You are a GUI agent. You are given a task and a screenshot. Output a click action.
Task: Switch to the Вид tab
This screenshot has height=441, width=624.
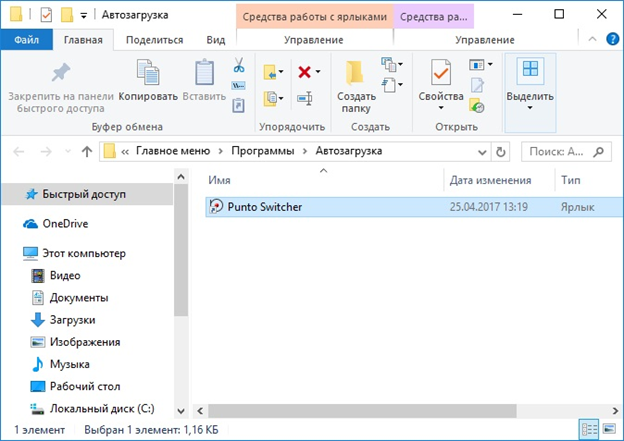(216, 40)
